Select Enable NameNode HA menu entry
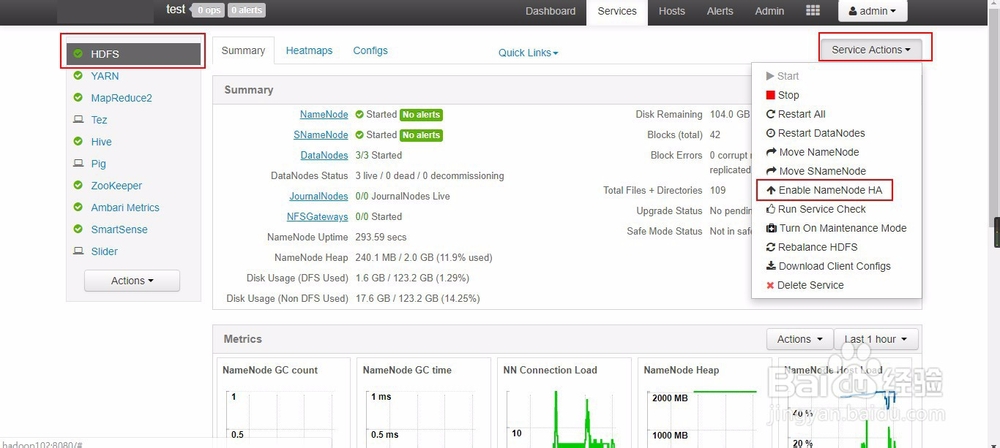Viewport: 1000px width, 448px height. point(824,190)
